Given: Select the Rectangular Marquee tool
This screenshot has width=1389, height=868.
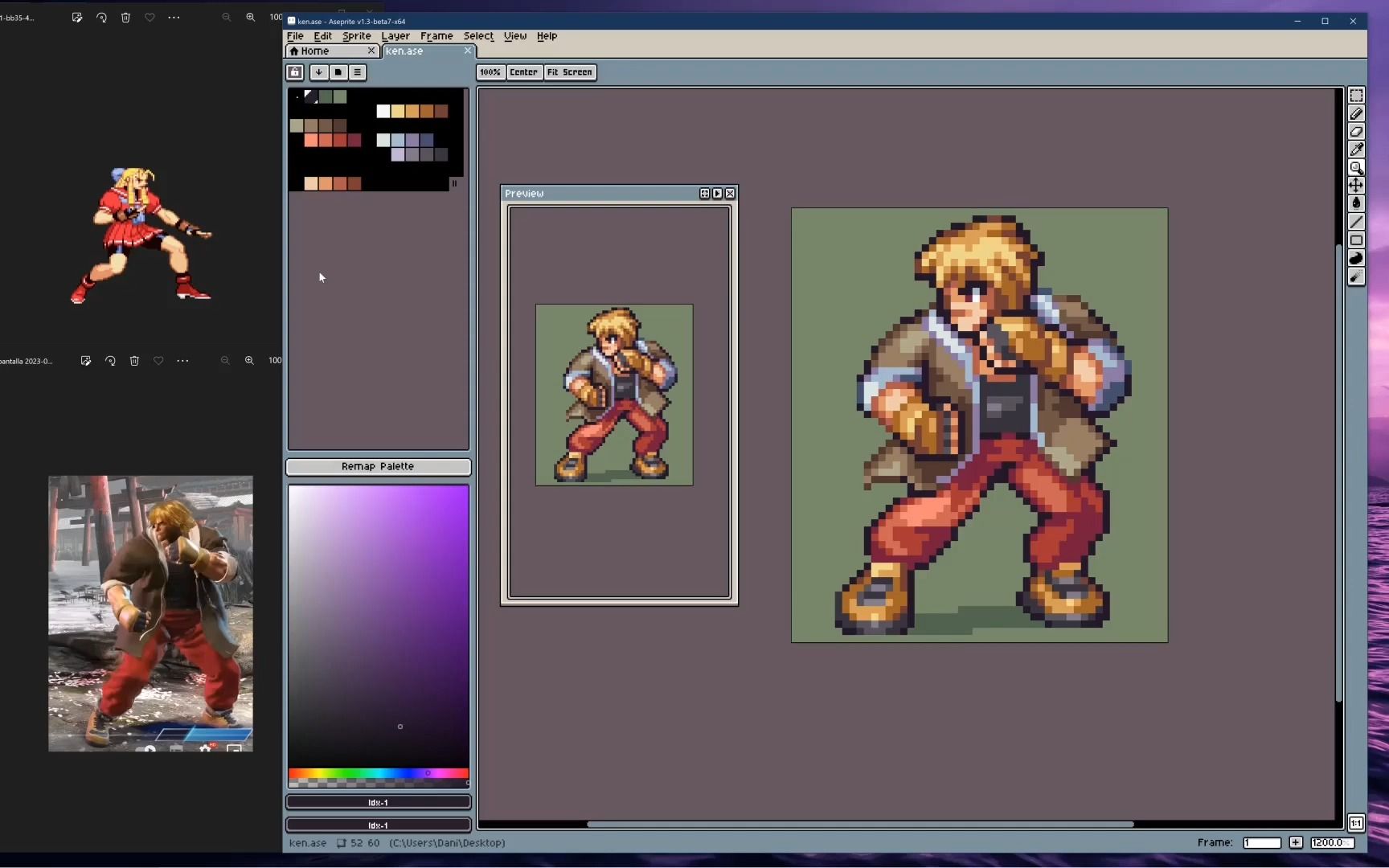Looking at the screenshot, I should [x=1356, y=96].
